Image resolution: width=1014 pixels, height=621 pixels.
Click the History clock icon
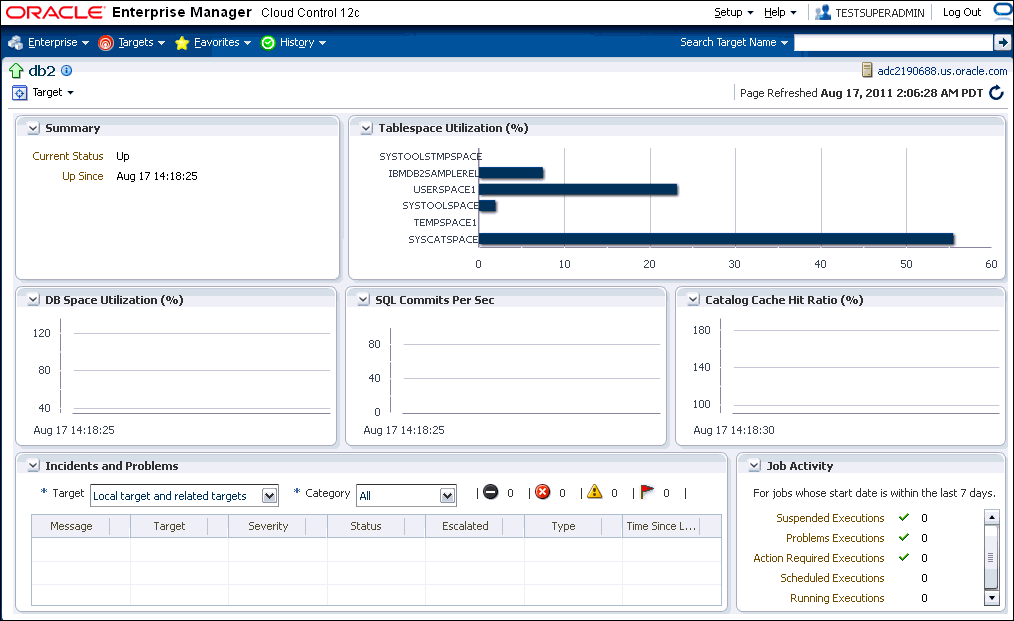268,43
